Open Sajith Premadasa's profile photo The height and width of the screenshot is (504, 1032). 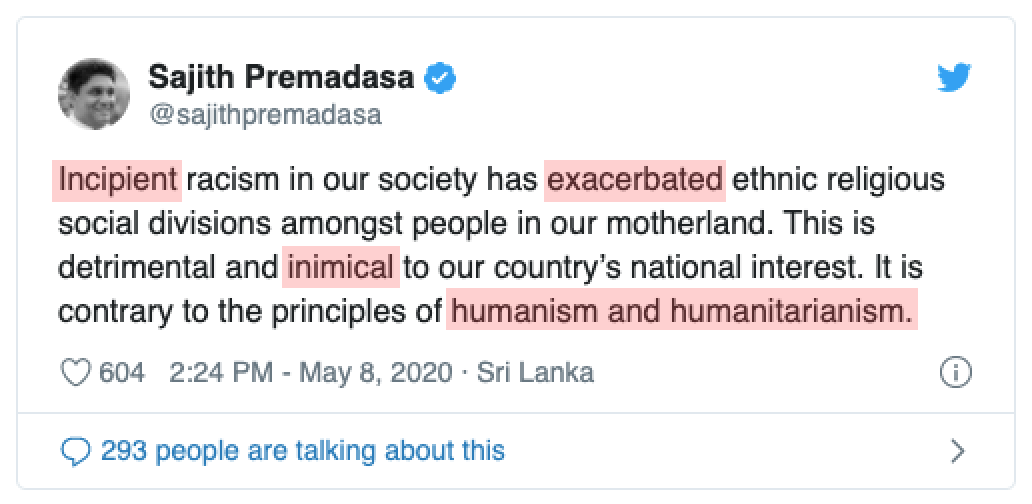click(x=94, y=94)
